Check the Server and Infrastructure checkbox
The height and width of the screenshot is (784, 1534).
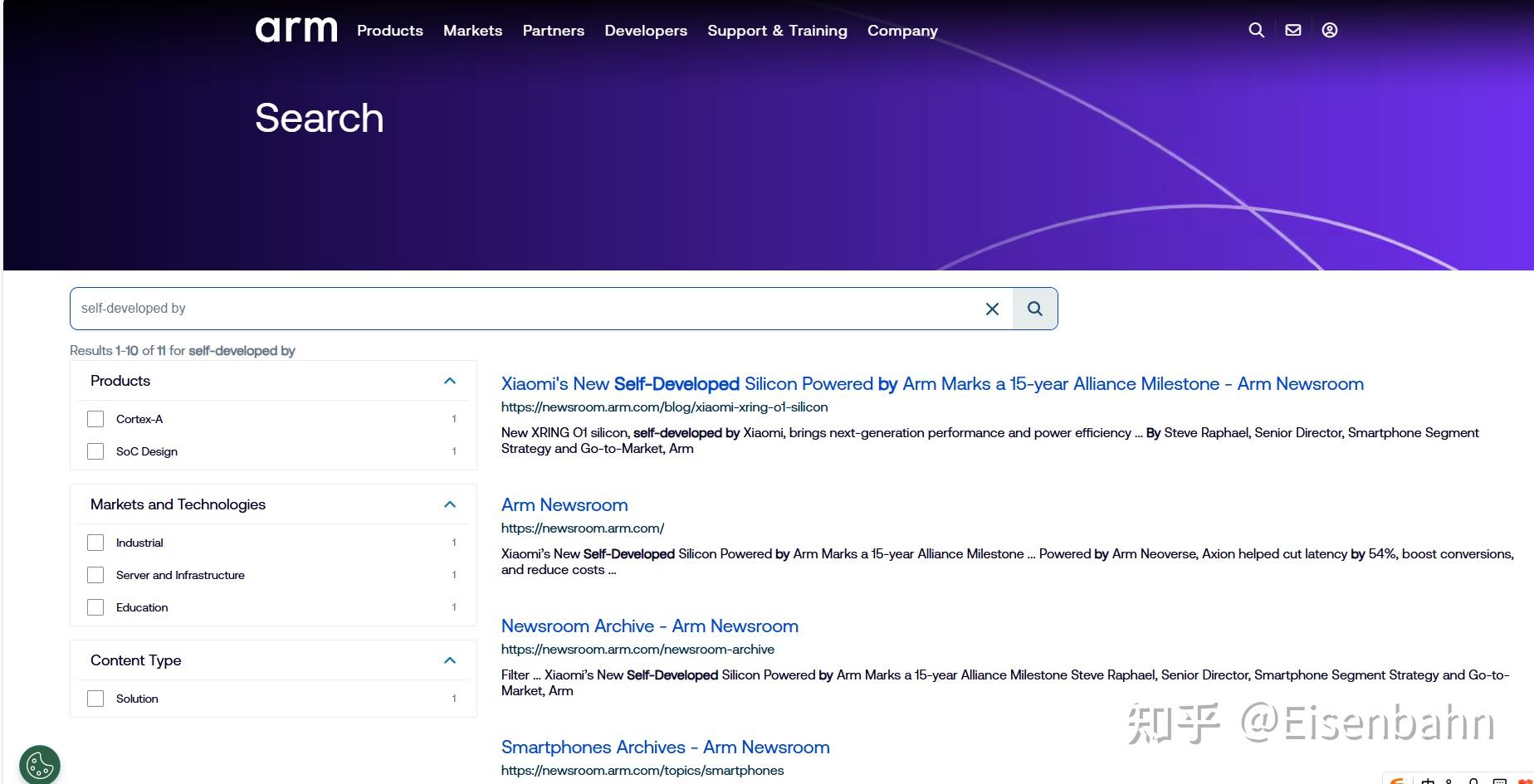click(95, 575)
